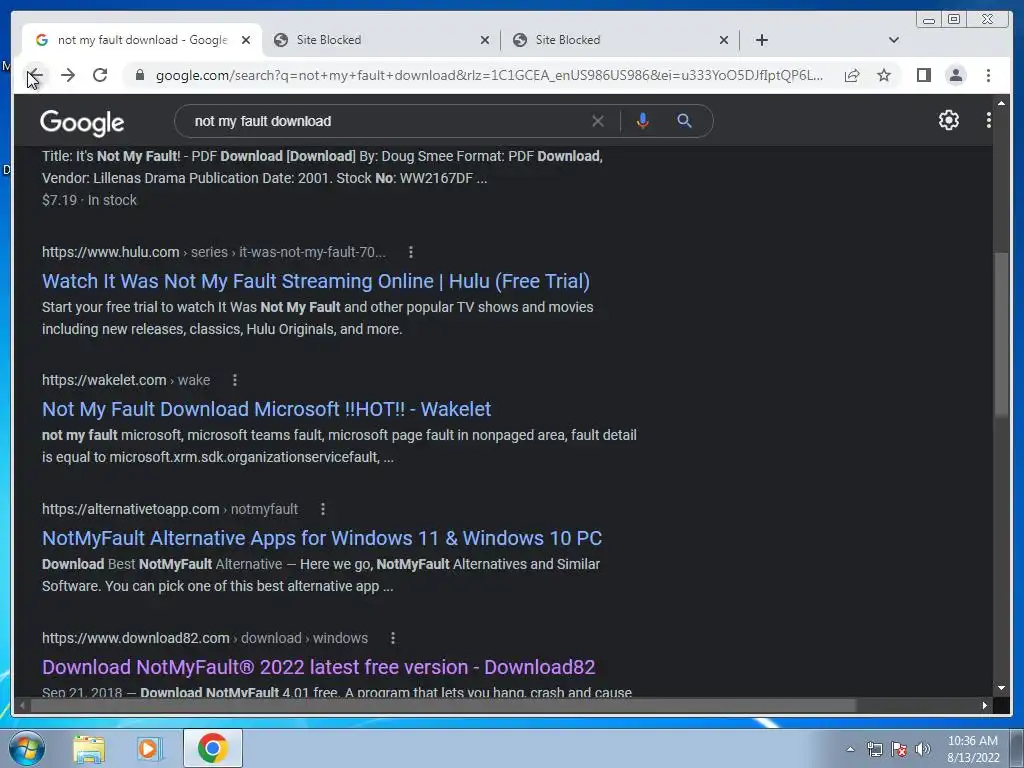Click Chrome icon in taskbar

click(212, 748)
